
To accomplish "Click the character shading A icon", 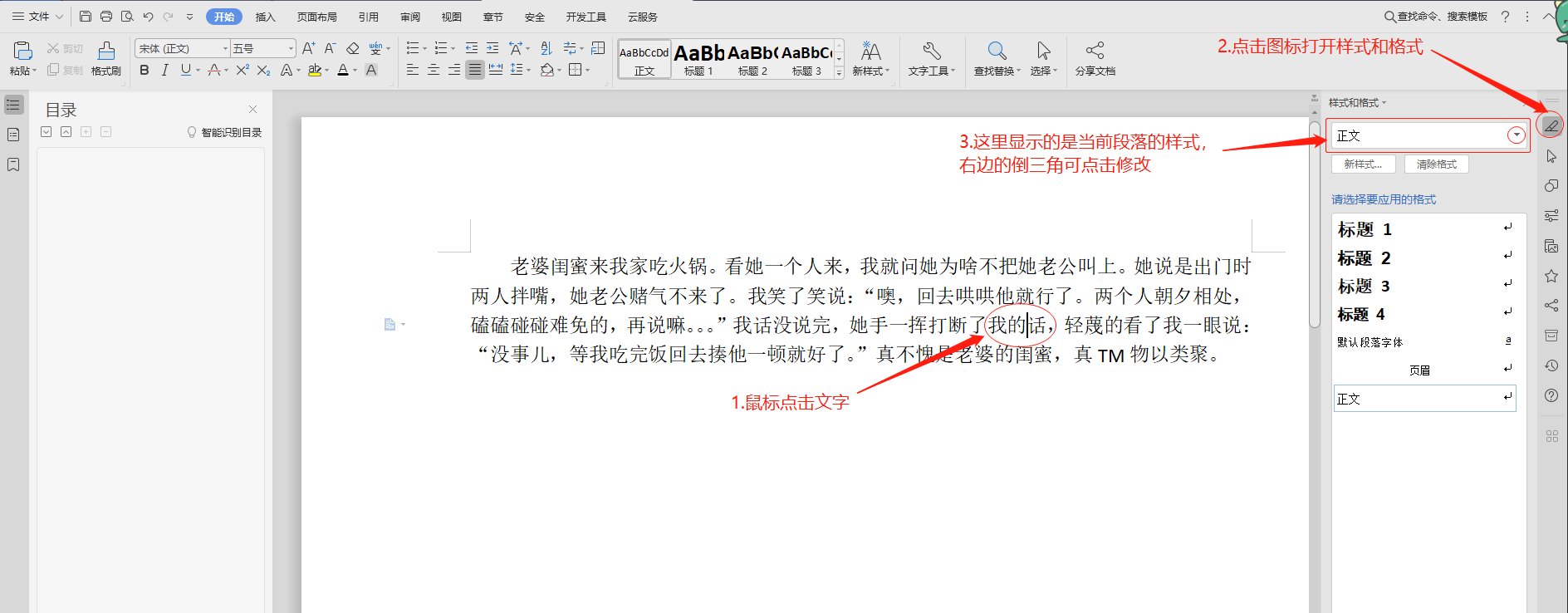I will click(x=371, y=70).
